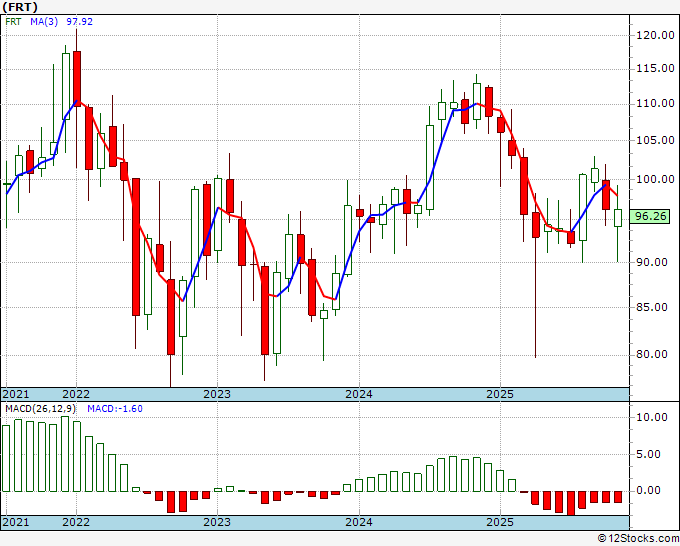680x546 pixels.
Task: Click 2024 on the MACD timeline
Action: click(359, 522)
